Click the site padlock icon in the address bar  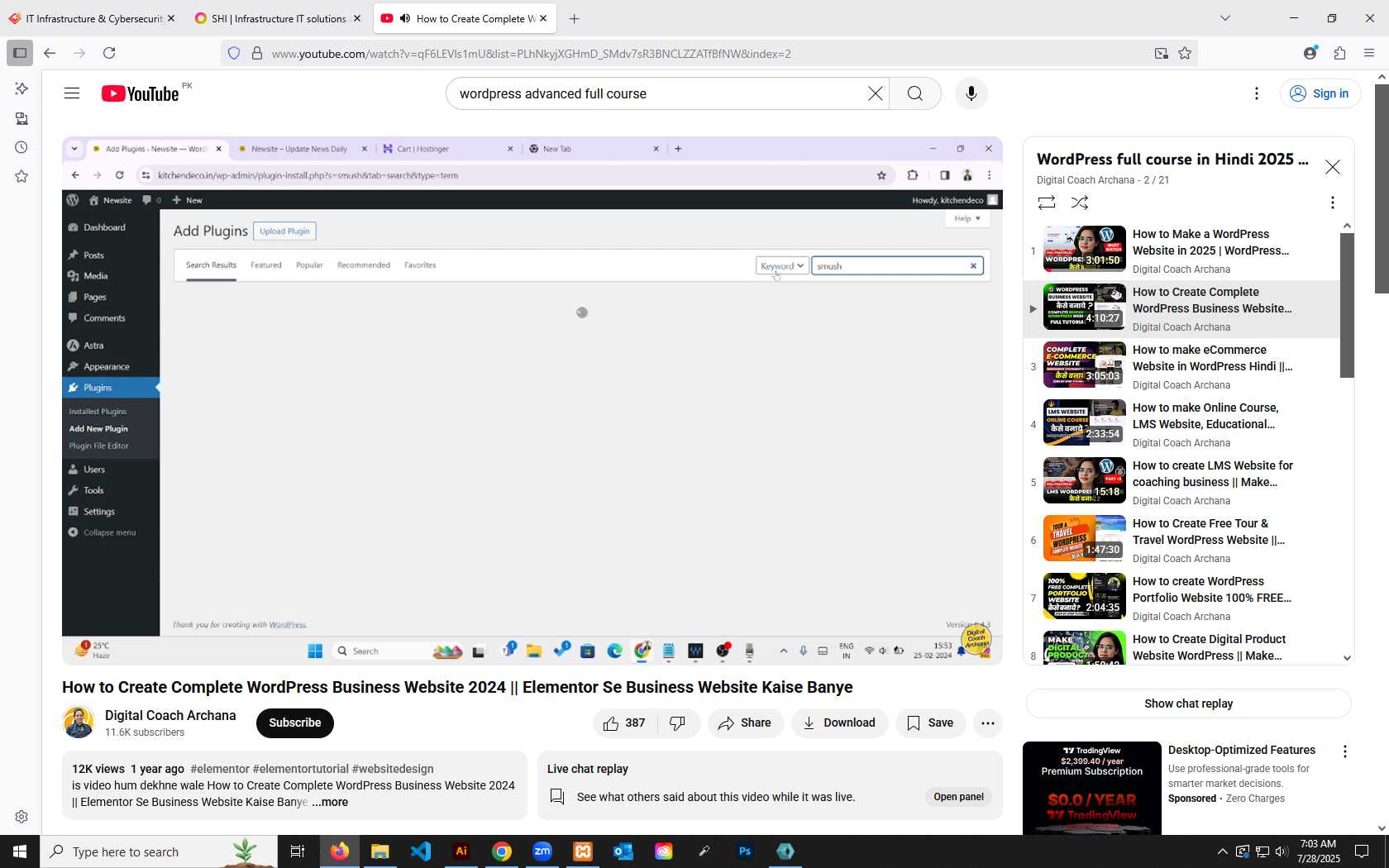(x=257, y=53)
